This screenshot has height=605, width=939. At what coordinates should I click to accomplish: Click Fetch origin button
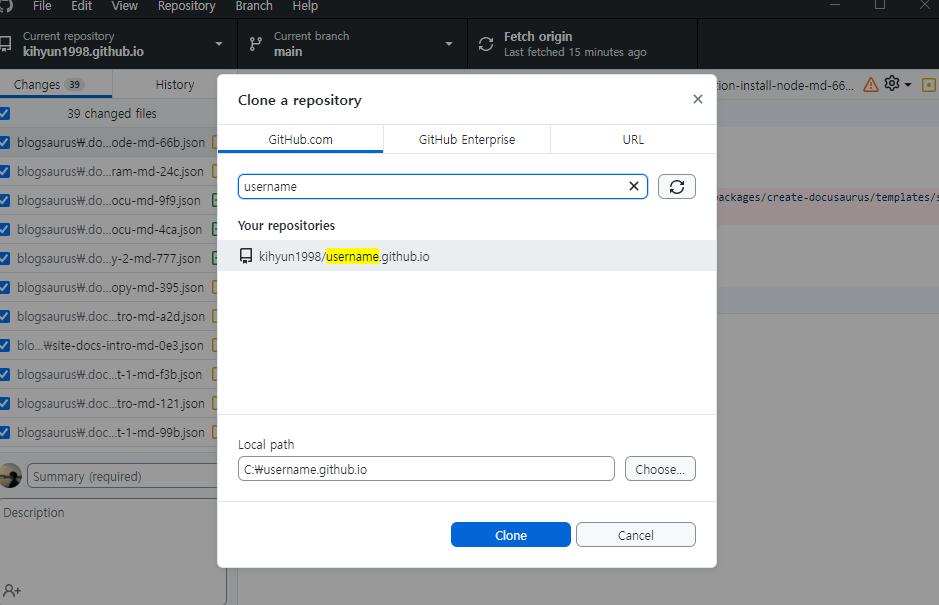point(582,44)
